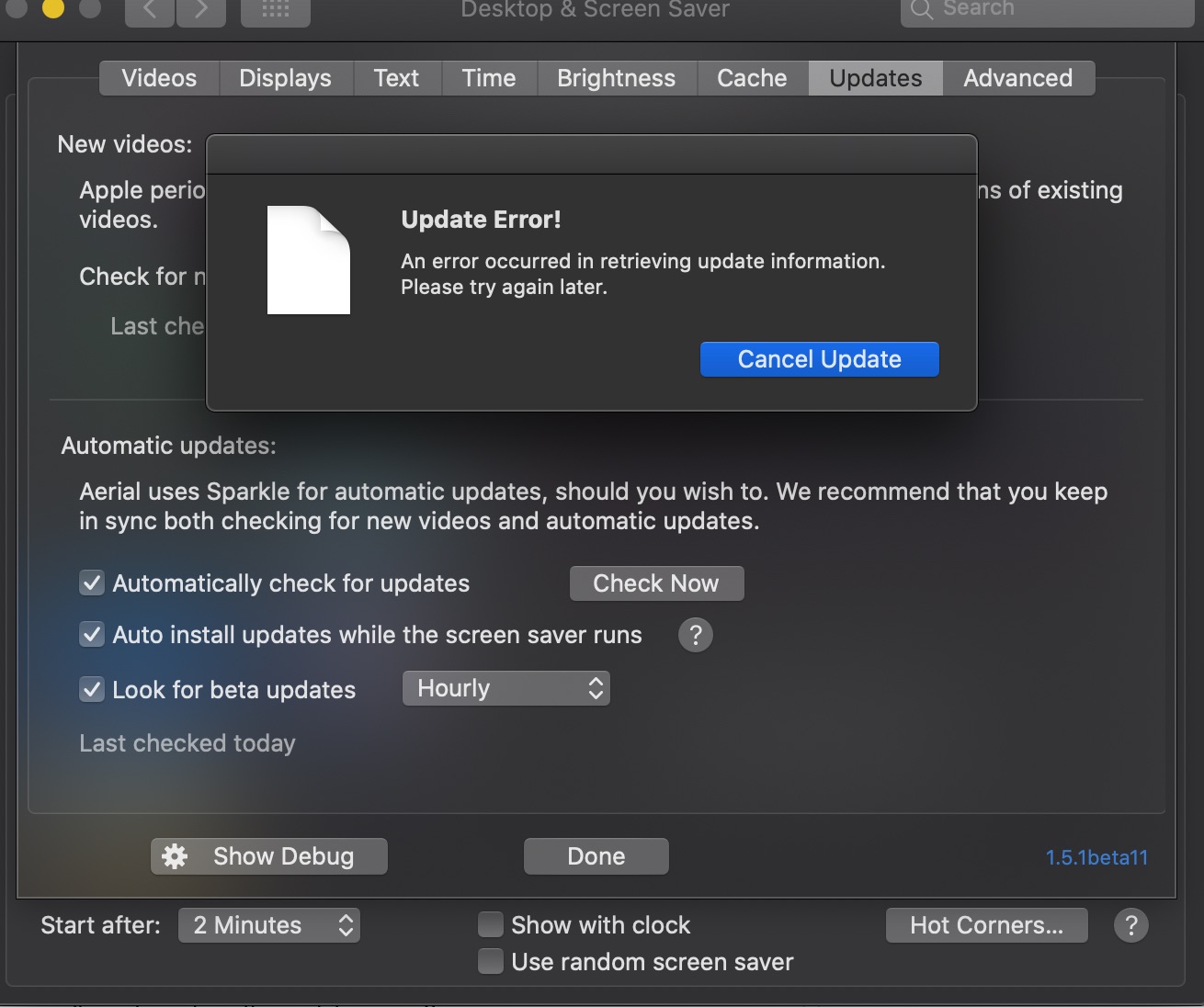Click the back navigation arrow in the toolbar
Image resolution: width=1204 pixels, height=1007 pixels.
150,10
